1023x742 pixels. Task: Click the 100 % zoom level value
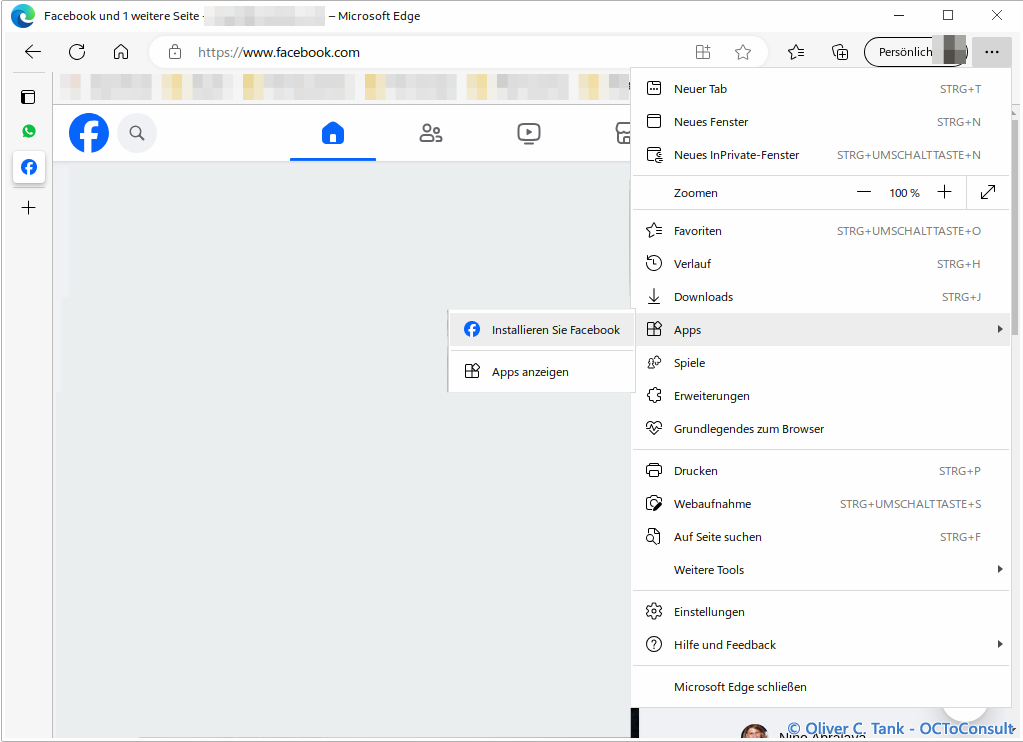click(904, 193)
